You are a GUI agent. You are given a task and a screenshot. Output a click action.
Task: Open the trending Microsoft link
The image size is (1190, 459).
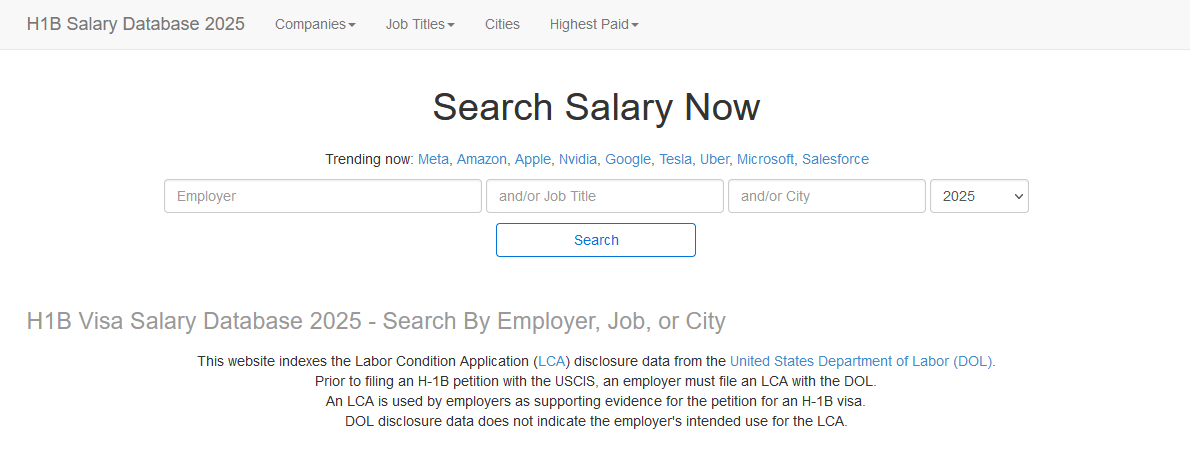coord(765,159)
